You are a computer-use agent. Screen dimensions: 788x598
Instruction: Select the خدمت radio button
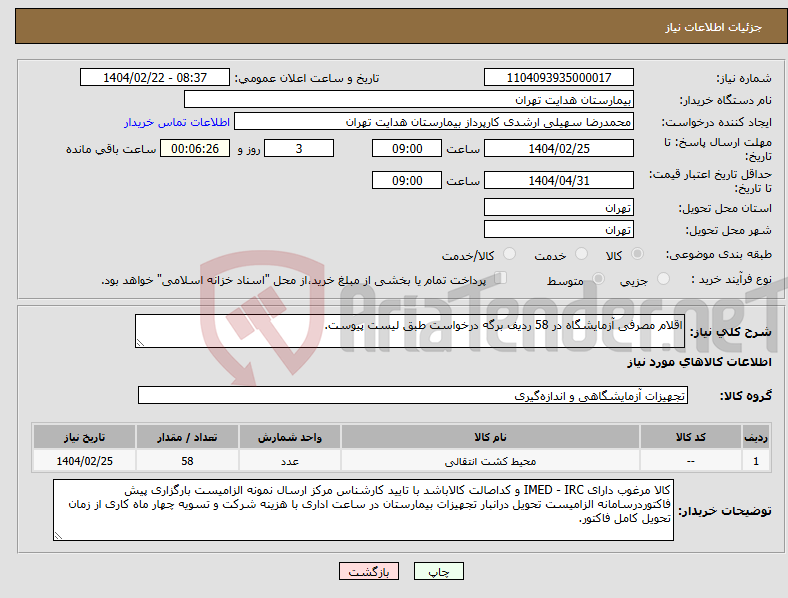[581, 254]
